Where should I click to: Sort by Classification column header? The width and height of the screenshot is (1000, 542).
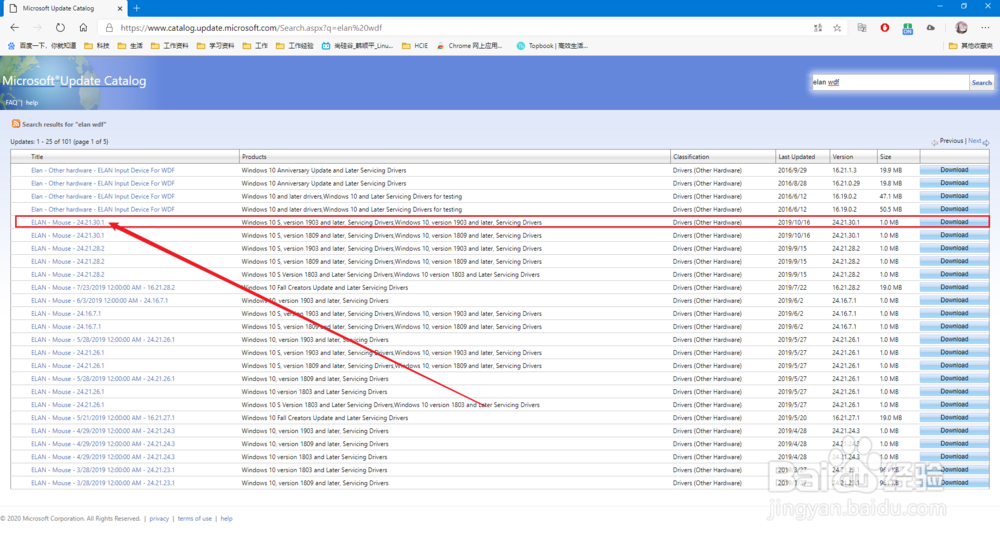click(691, 156)
